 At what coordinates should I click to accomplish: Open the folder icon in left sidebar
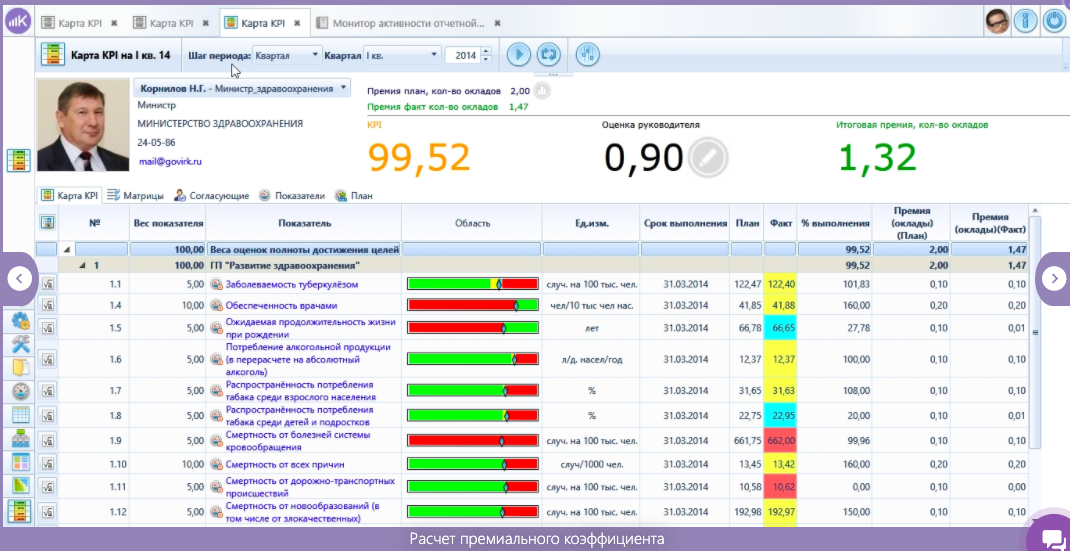pyautogui.click(x=20, y=369)
